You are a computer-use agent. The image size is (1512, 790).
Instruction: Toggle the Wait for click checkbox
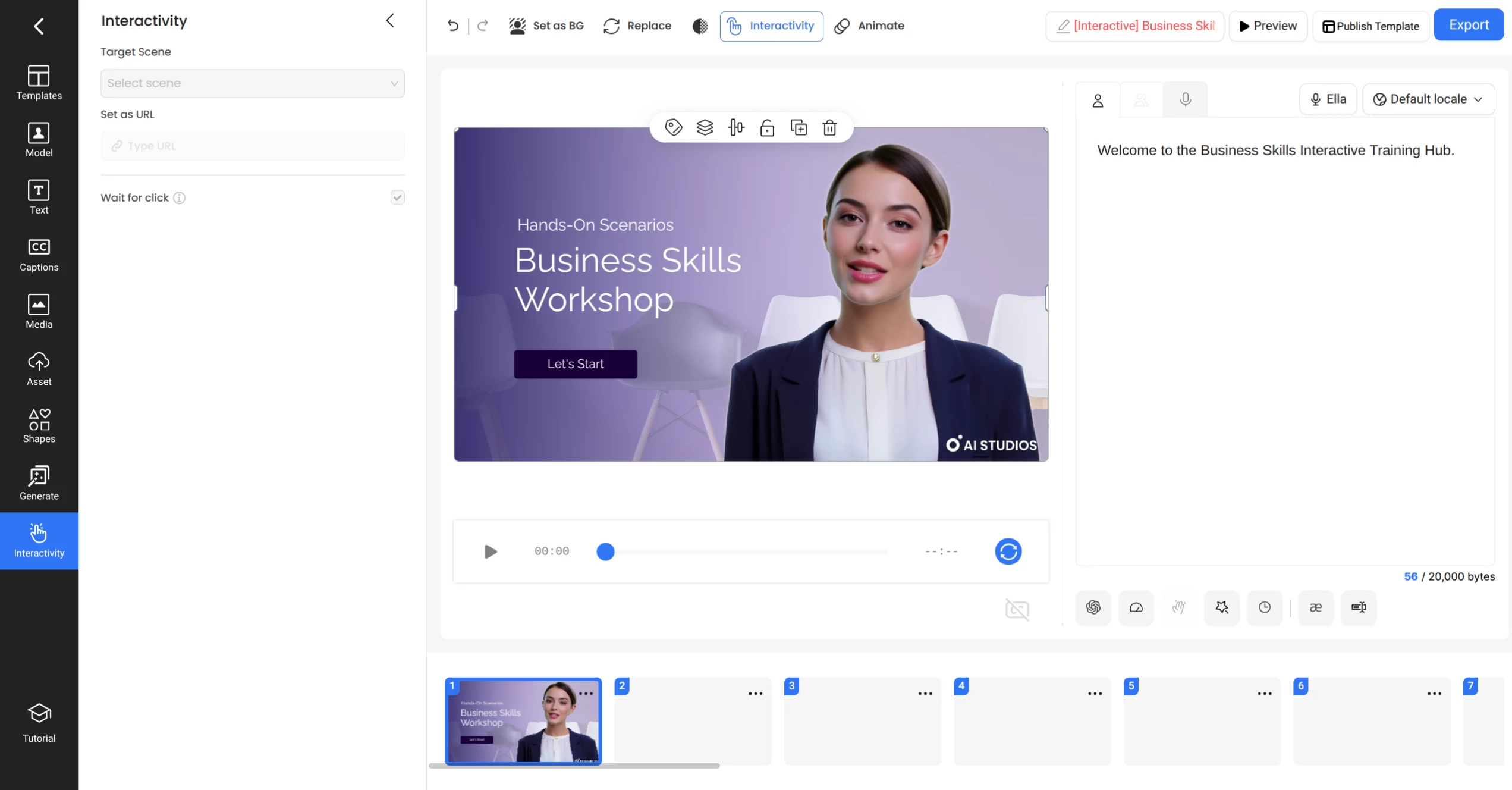[x=397, y=197]
